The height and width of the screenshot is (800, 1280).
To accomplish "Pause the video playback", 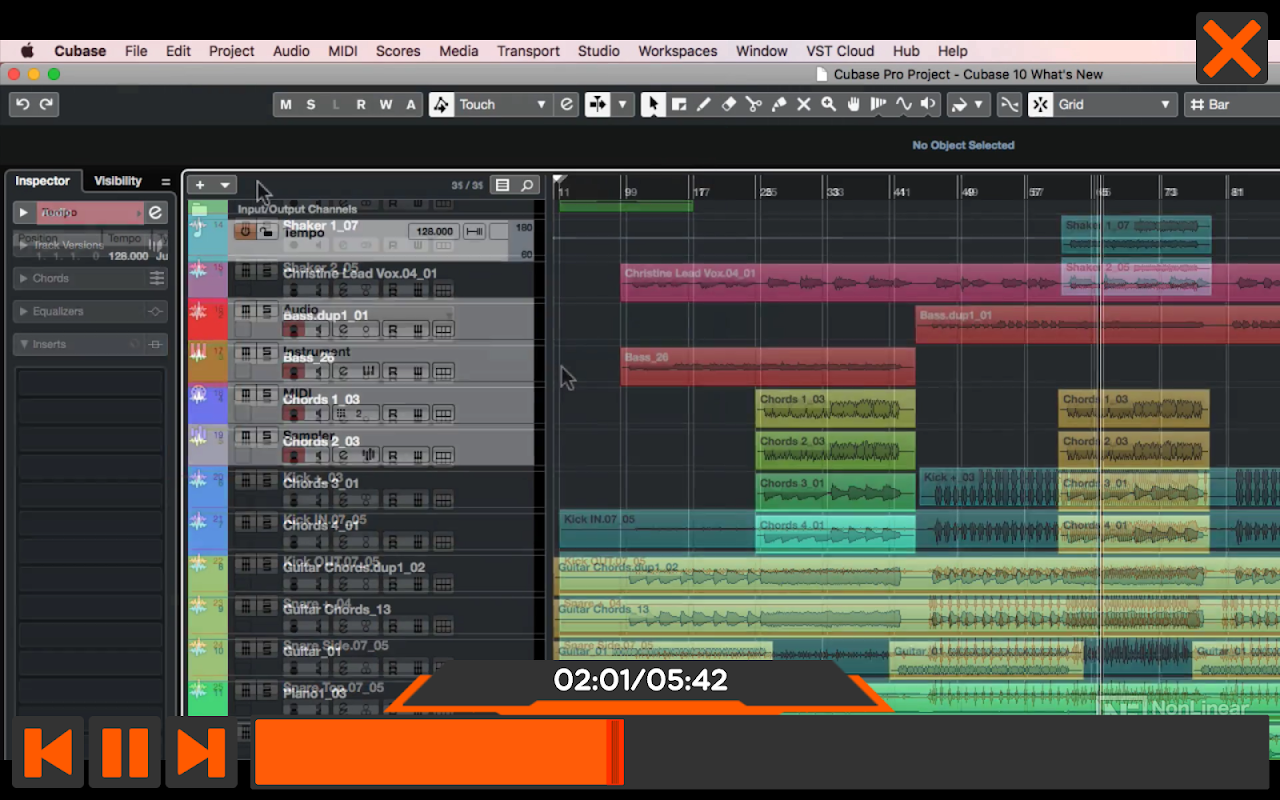I will click(125, 752).
